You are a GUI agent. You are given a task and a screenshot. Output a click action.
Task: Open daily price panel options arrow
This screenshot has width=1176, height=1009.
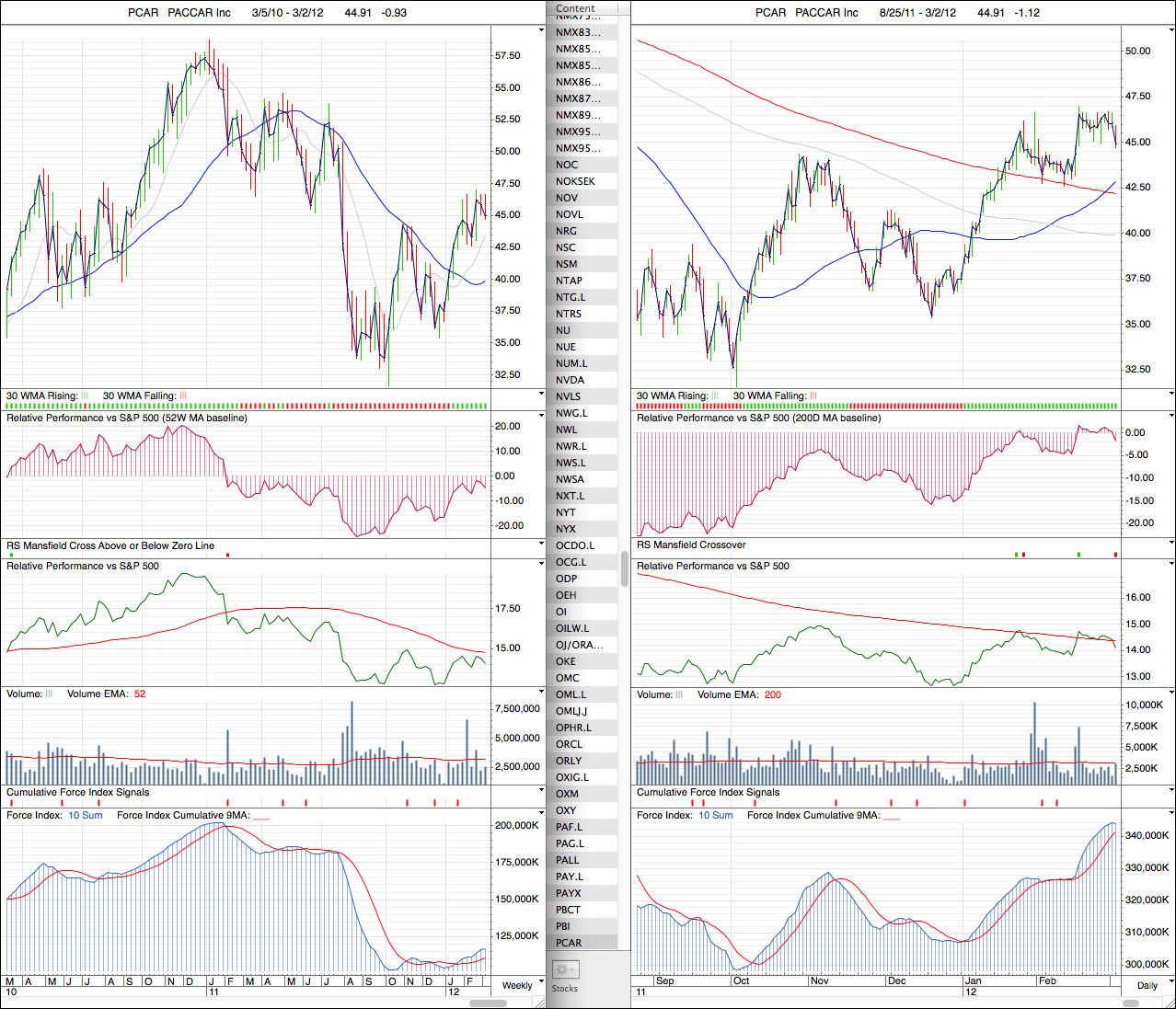tap(1171, 30)
